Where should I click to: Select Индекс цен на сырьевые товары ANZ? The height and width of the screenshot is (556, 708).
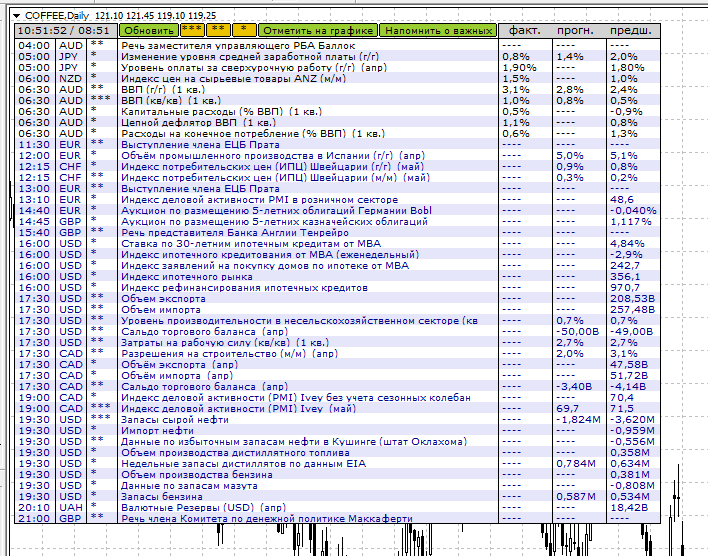tap(337, 79)
